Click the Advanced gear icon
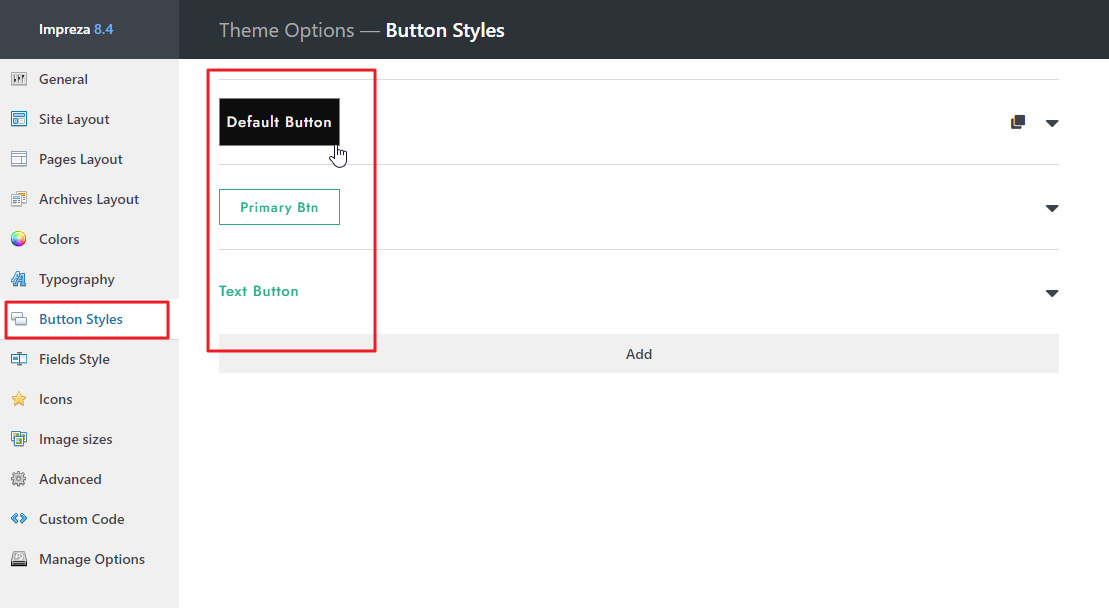Screen dimensions: 1109x608 click(x=19, y=479)
